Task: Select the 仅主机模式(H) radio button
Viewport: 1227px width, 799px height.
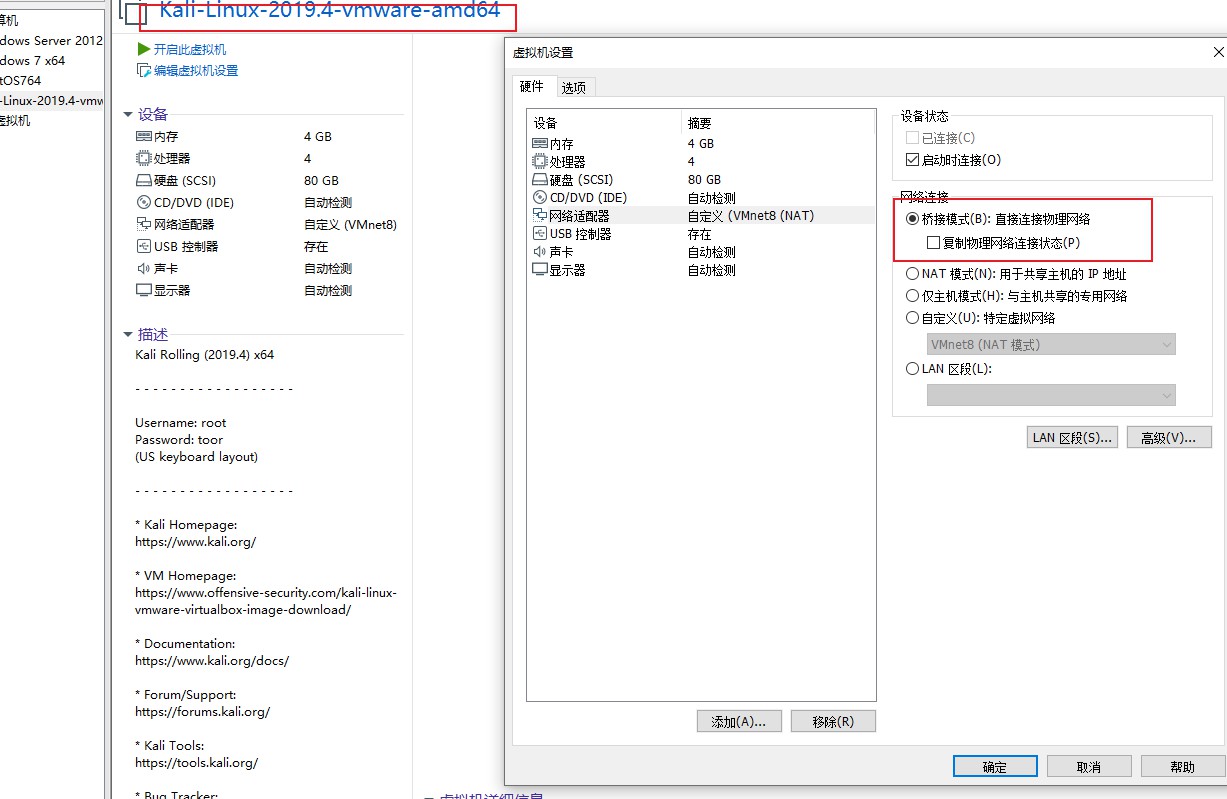Action: (912, 296)
